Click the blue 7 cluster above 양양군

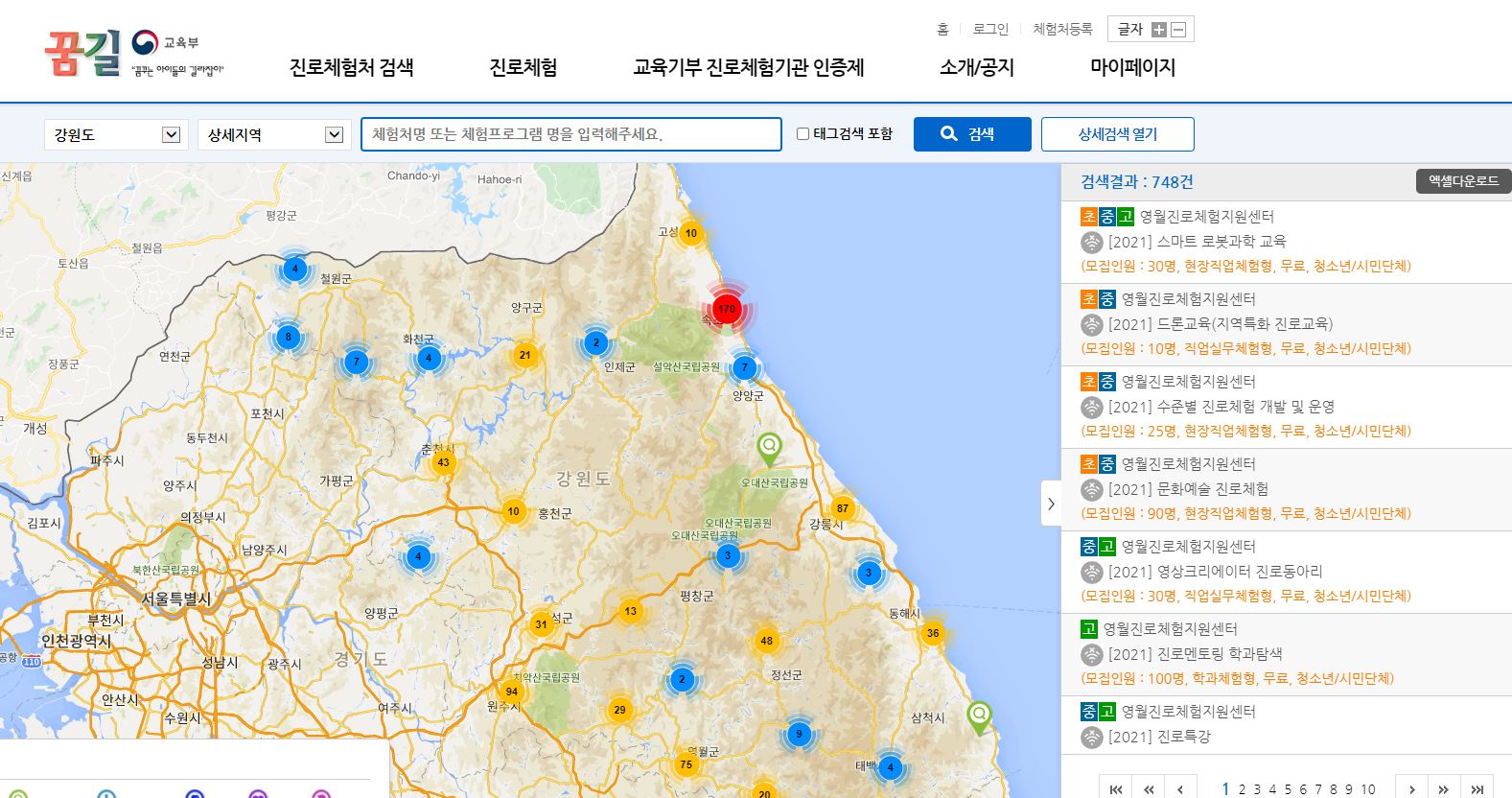point(744,367)
